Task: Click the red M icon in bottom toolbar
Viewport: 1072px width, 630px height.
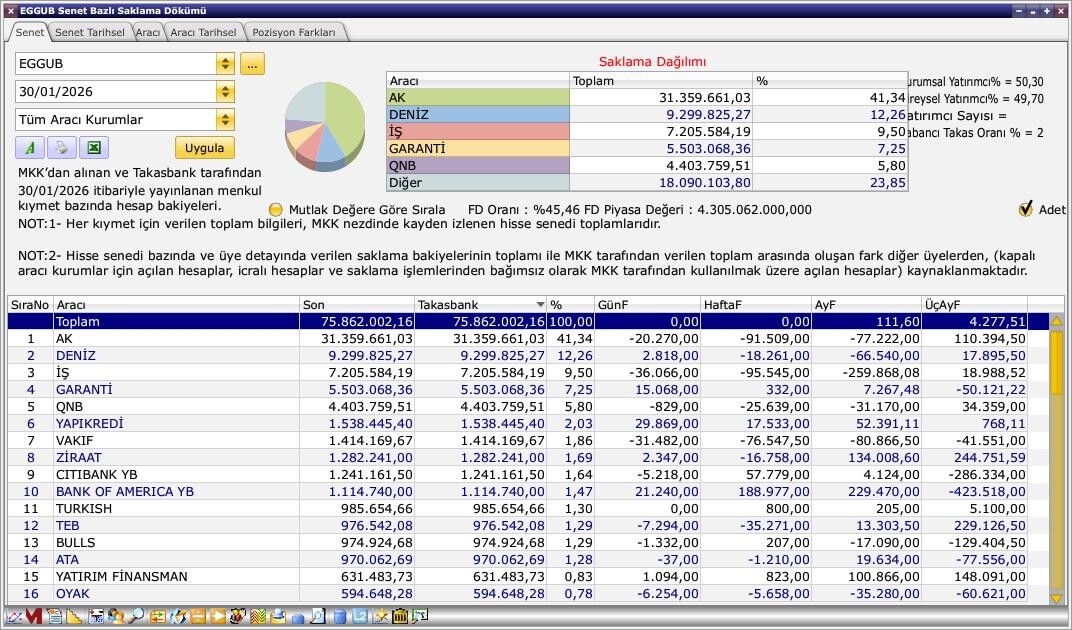Action: pyautogui.click(x=34, y=617)
